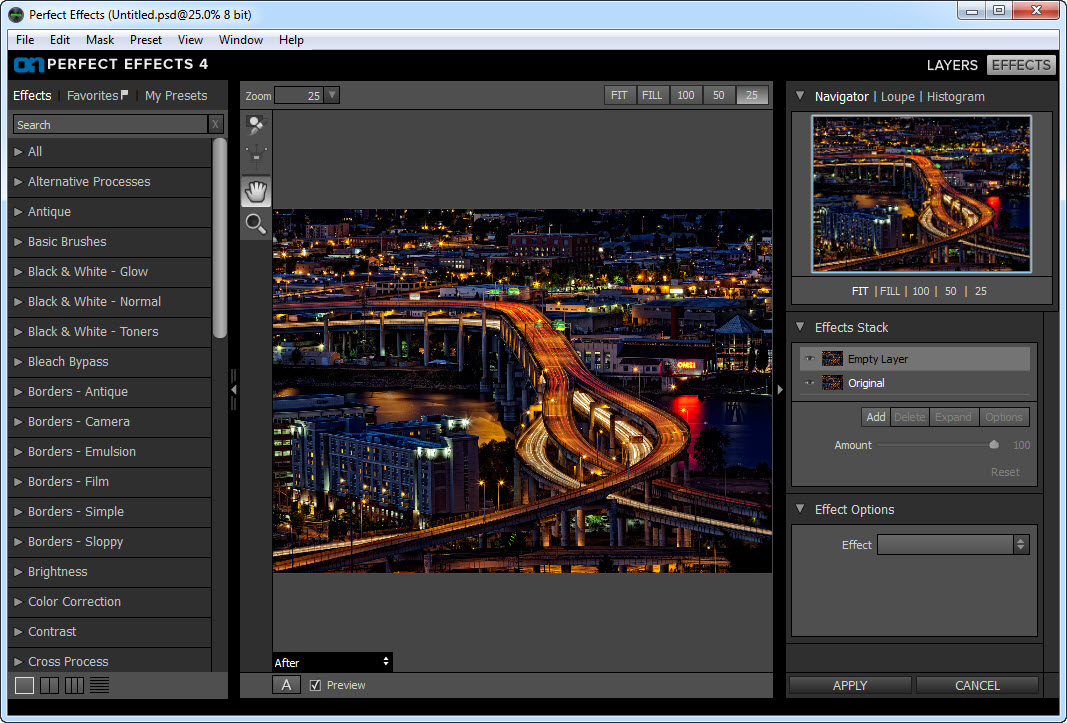The image size is (1067, 723).
Task: Toggle visibility of Empty Layer
Action: tap(809, 359)
